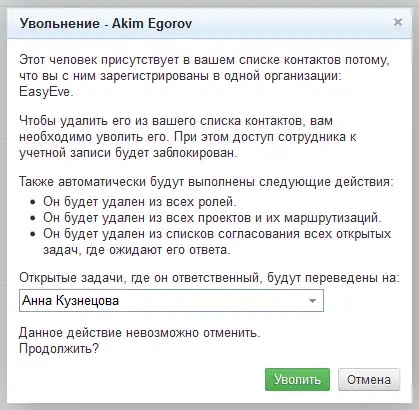Click the warning Данное действие невозможно отменить
Image resolution: width=419 pixels, height=410 pixels.
pos(140,333)
